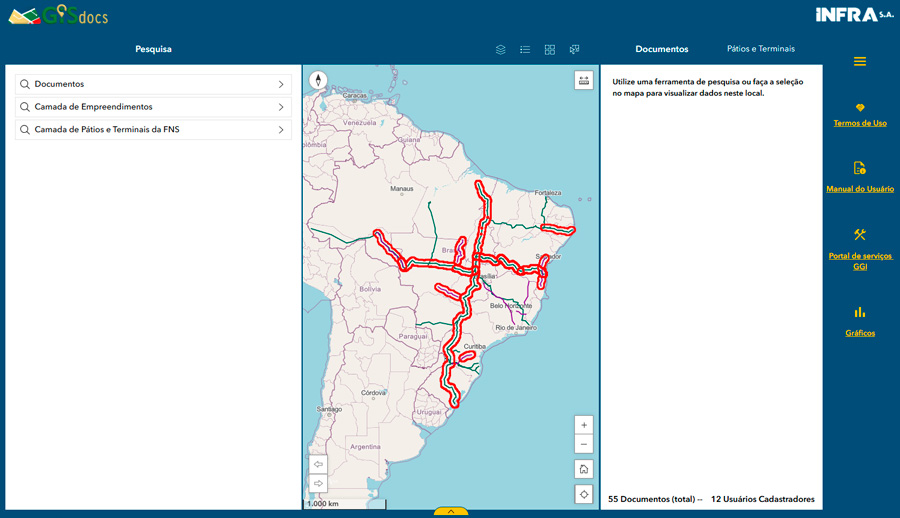Open the map measurement tool
Image resolution: width=900 pixels, height=518 pixels.
pyautogui.click(x=584, y=80)
